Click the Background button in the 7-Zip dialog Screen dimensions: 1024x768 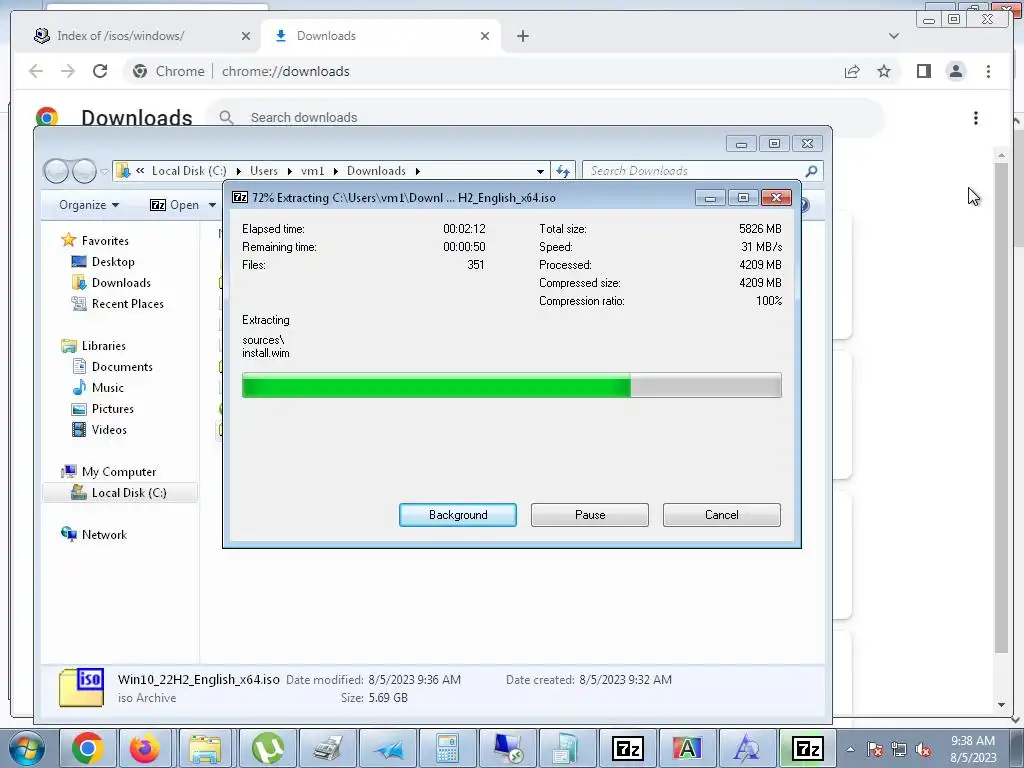(458, 515)
